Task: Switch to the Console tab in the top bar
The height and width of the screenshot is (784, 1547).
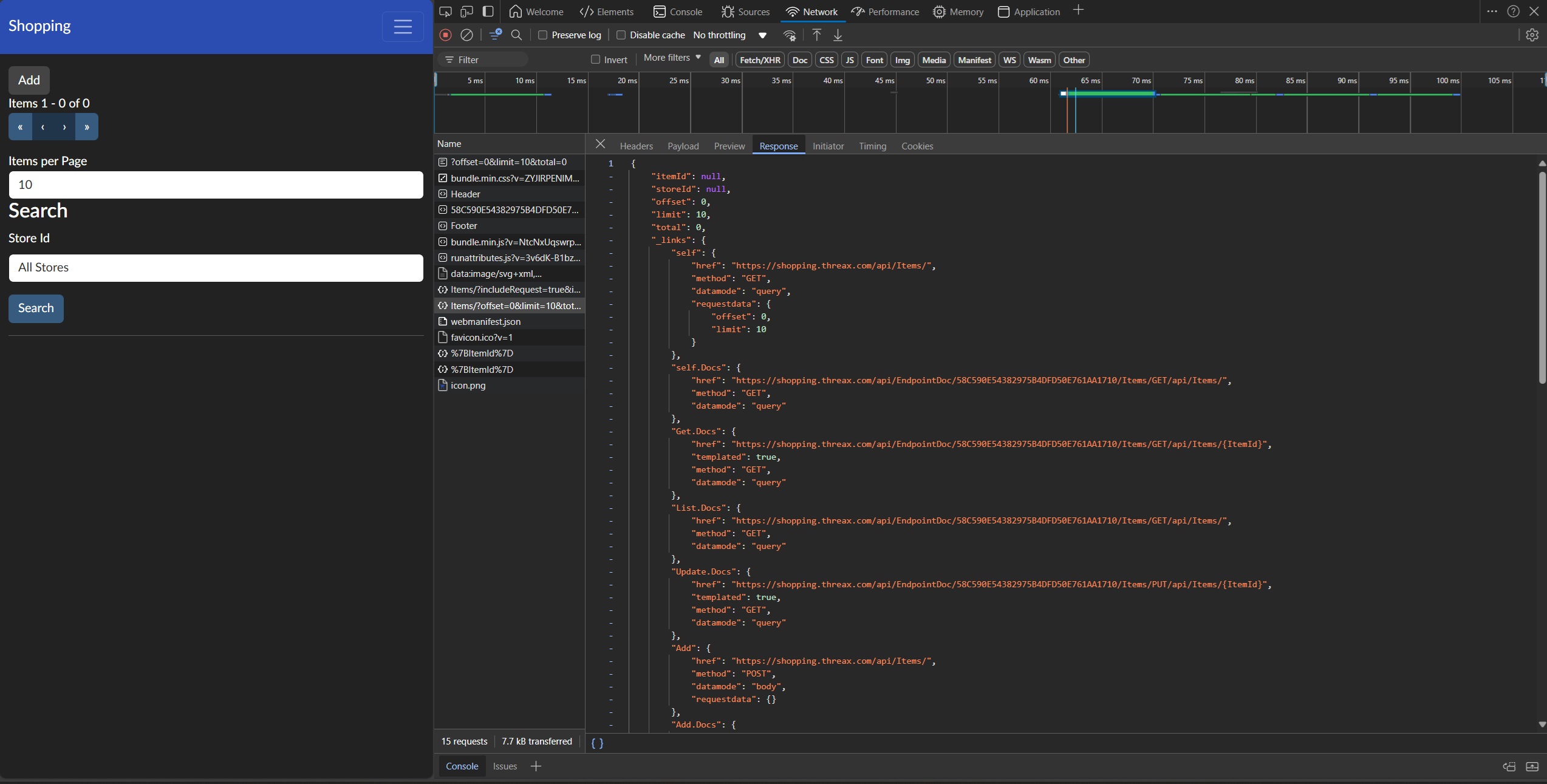Action: coord(678,12)
